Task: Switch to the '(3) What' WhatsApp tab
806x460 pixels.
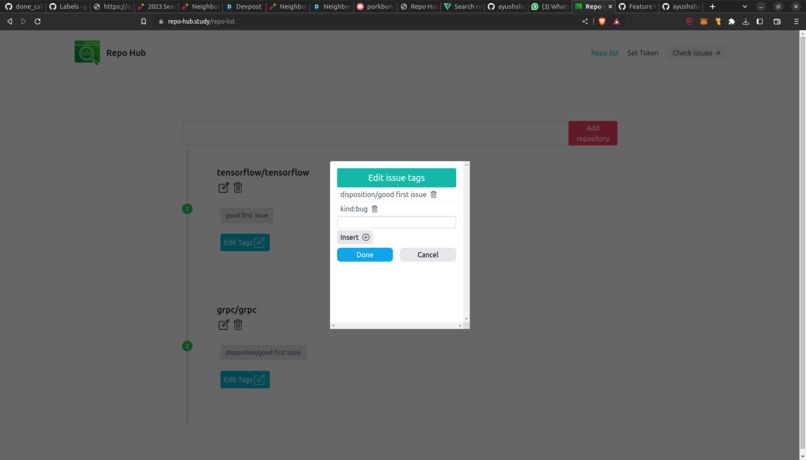Action: [550, 7]
